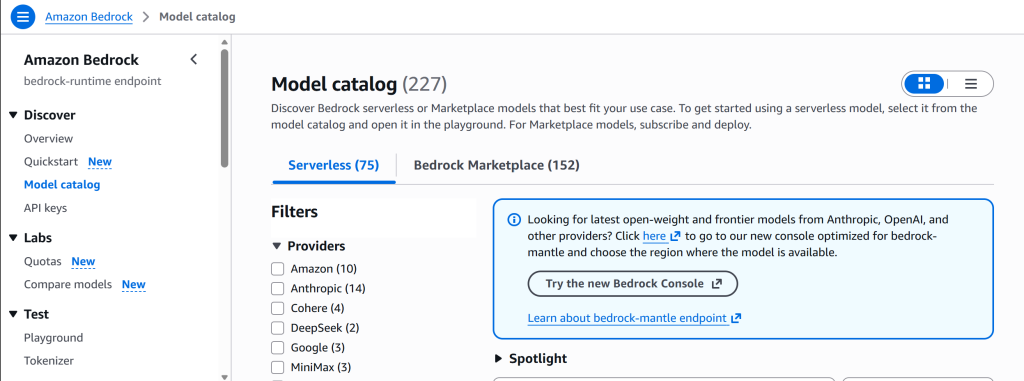Click Try the new Bedrock Console button

tap(632, 284)
